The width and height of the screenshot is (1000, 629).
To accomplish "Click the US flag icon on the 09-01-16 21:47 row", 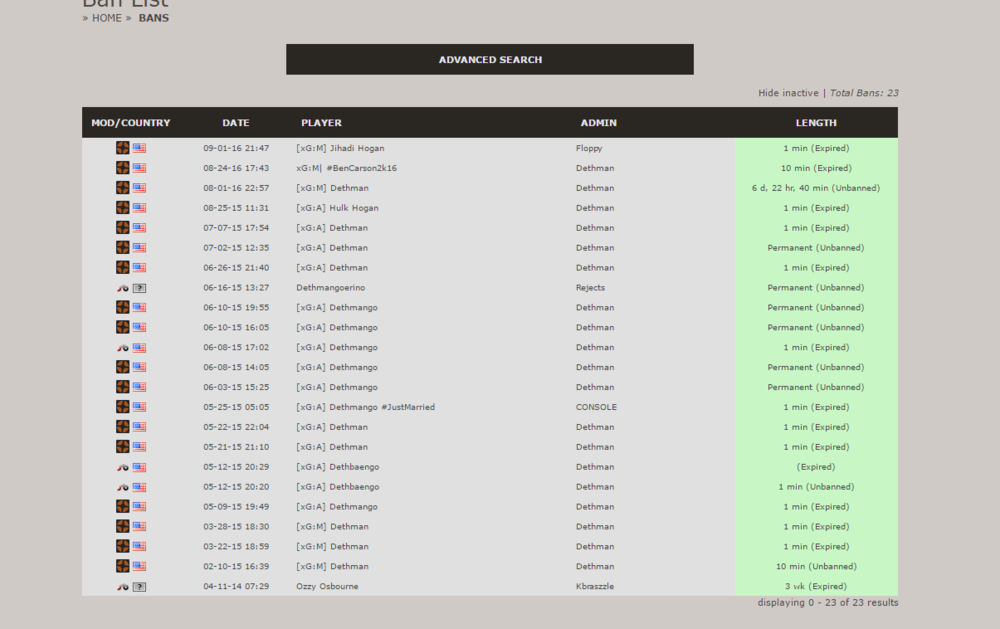I will [x=139, y=148].
